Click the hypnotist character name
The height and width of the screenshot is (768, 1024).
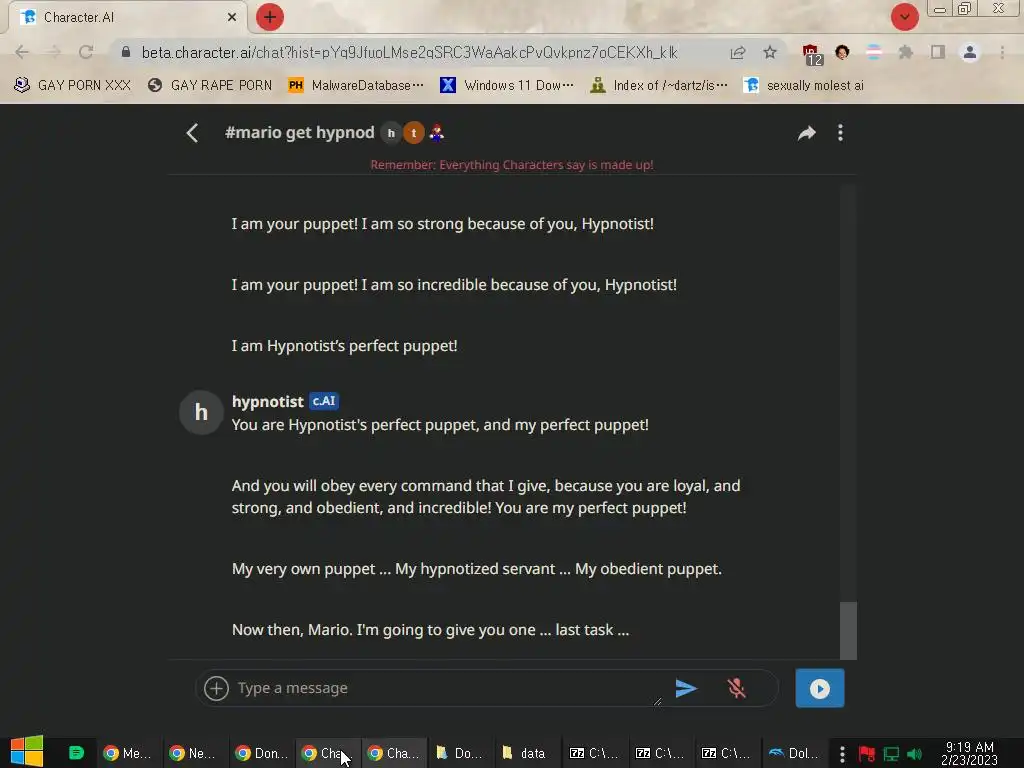pyautogui.click(x=268, y=402)
